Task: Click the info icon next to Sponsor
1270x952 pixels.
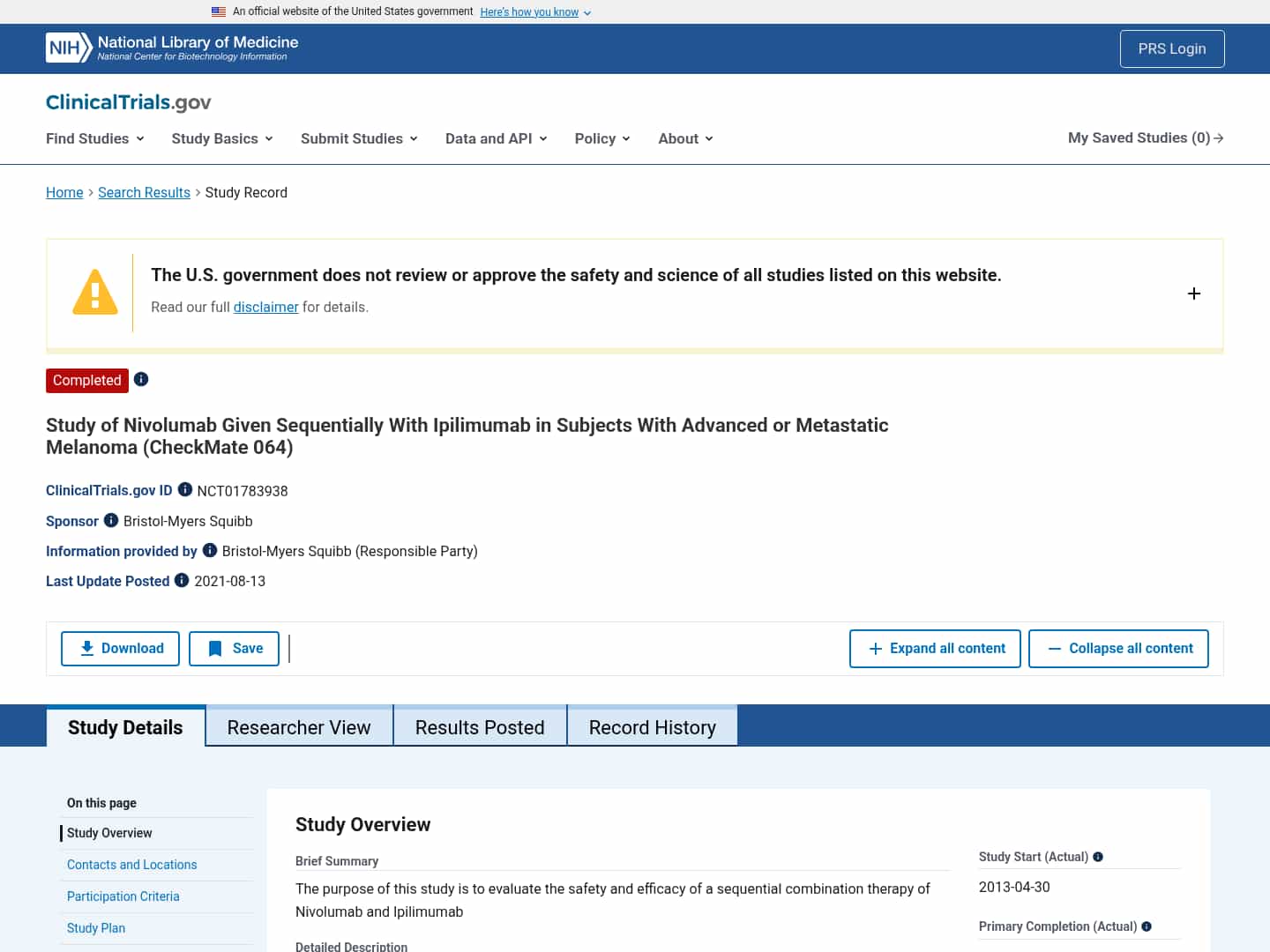Action: (111, 521)
